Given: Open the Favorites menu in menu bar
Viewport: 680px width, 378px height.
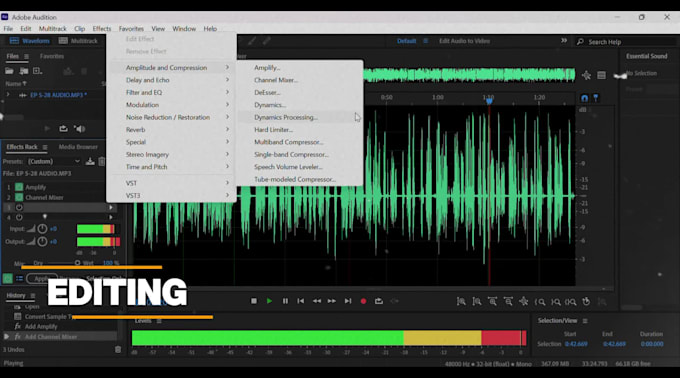Looking at the screenshot, I should (x=131, y=29).
